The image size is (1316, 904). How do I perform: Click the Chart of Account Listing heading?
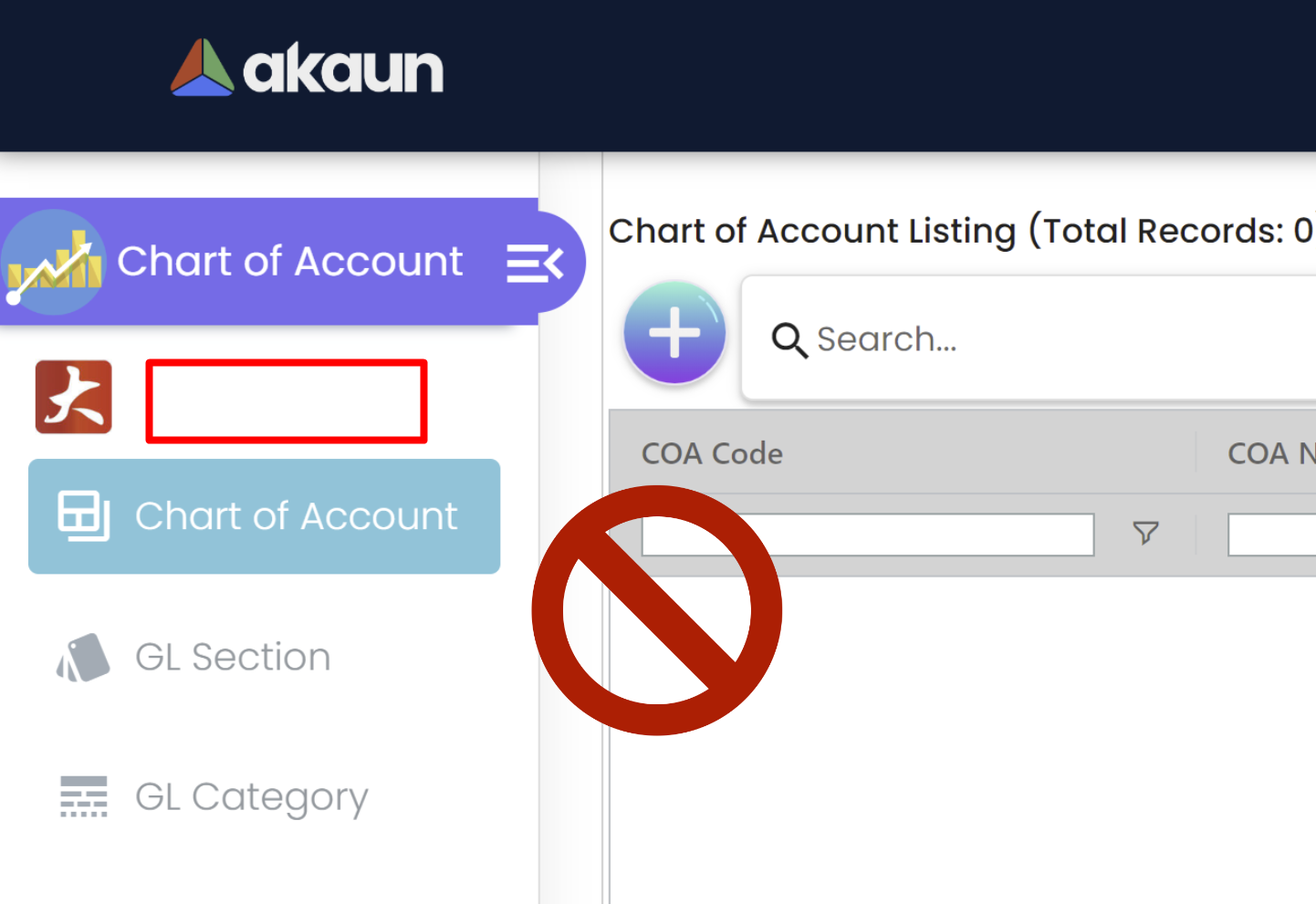[x=960, y=231]
